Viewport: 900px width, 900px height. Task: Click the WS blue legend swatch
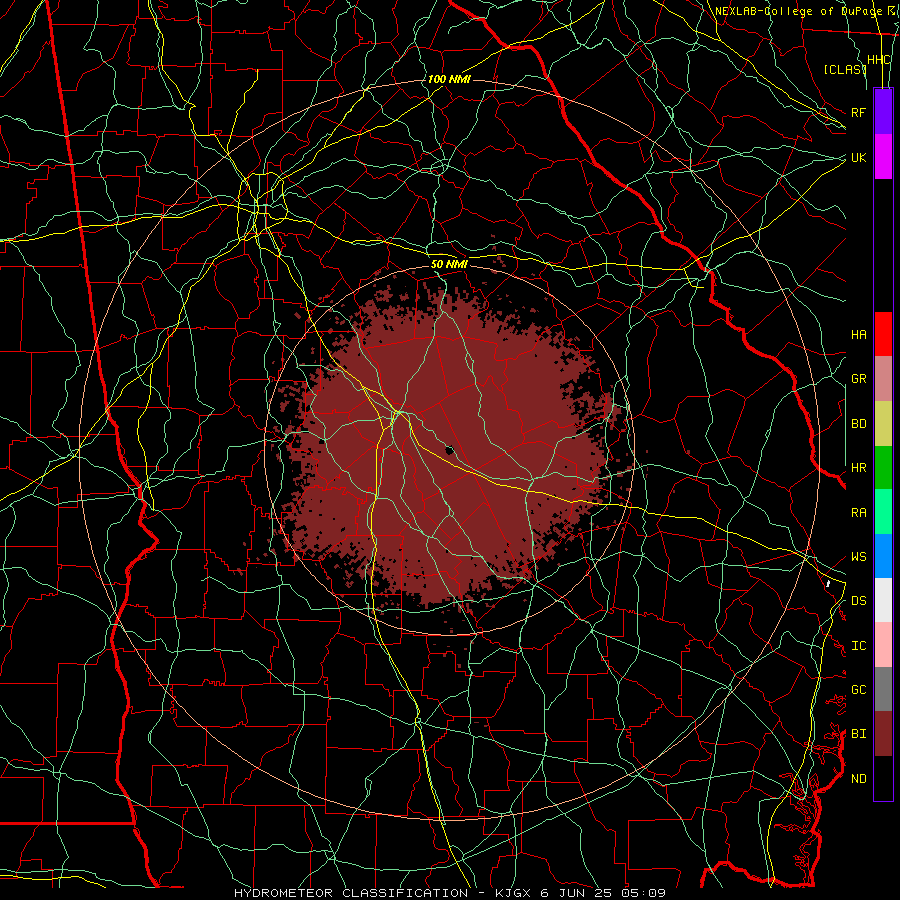coord(883,556)
